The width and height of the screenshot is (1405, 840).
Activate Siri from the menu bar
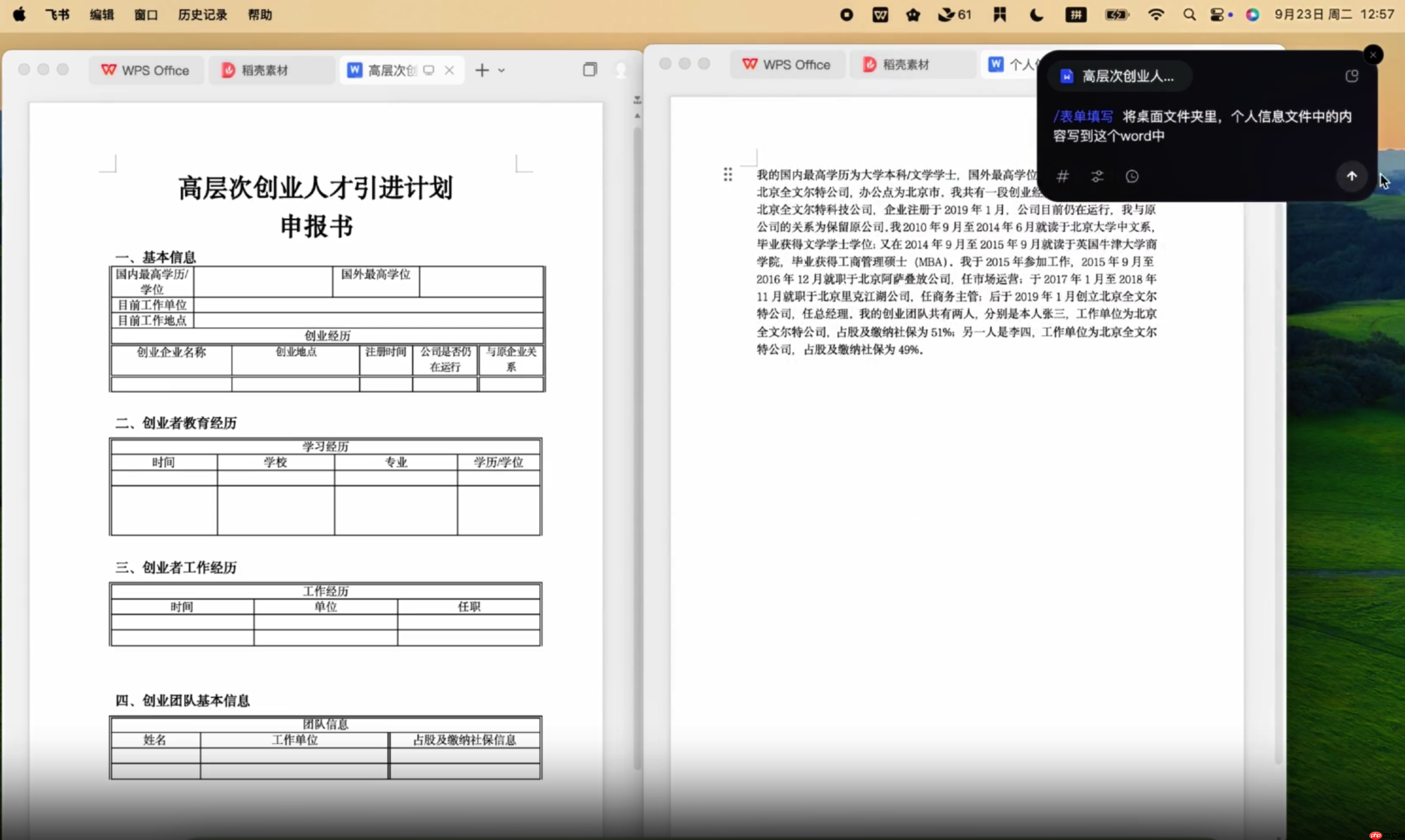(x=1253, y=15)
